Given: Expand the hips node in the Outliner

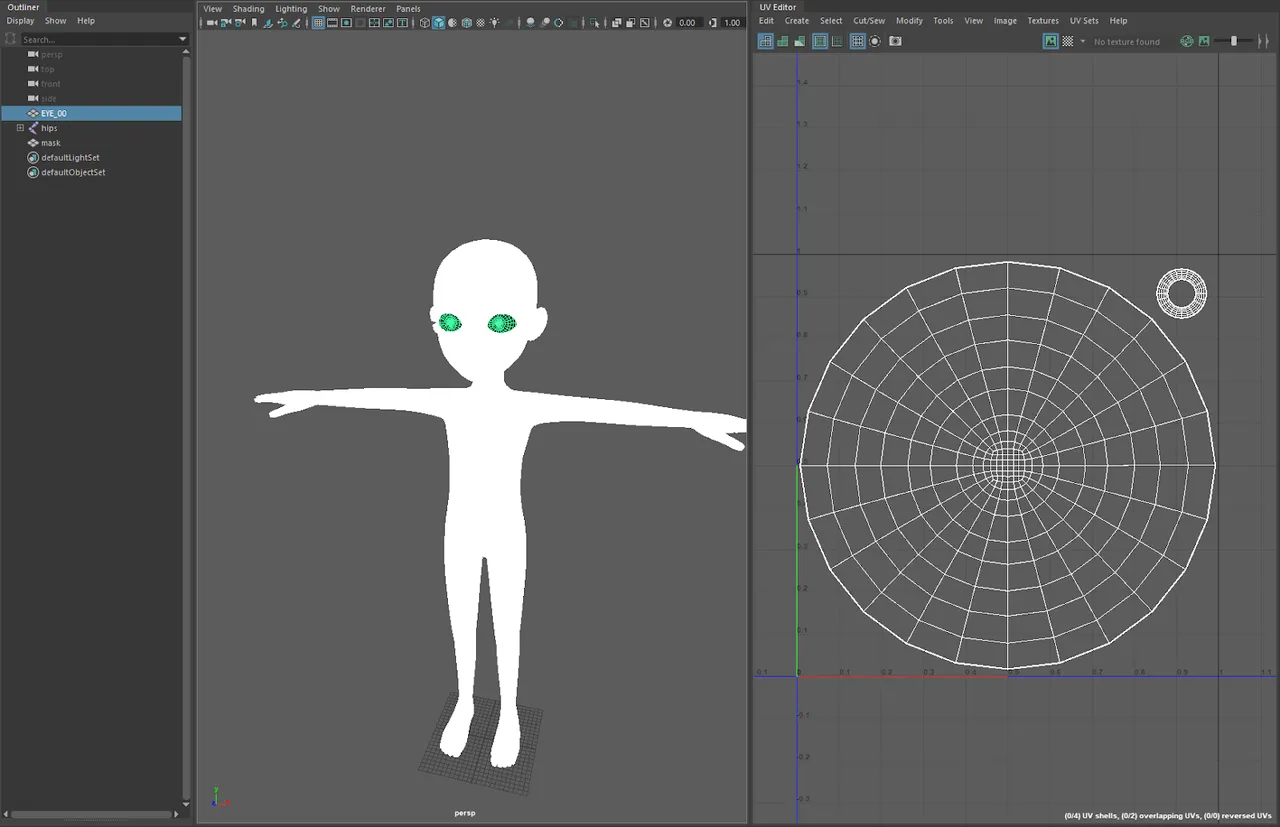Looking at the screenshot, I should pos(20,128).
